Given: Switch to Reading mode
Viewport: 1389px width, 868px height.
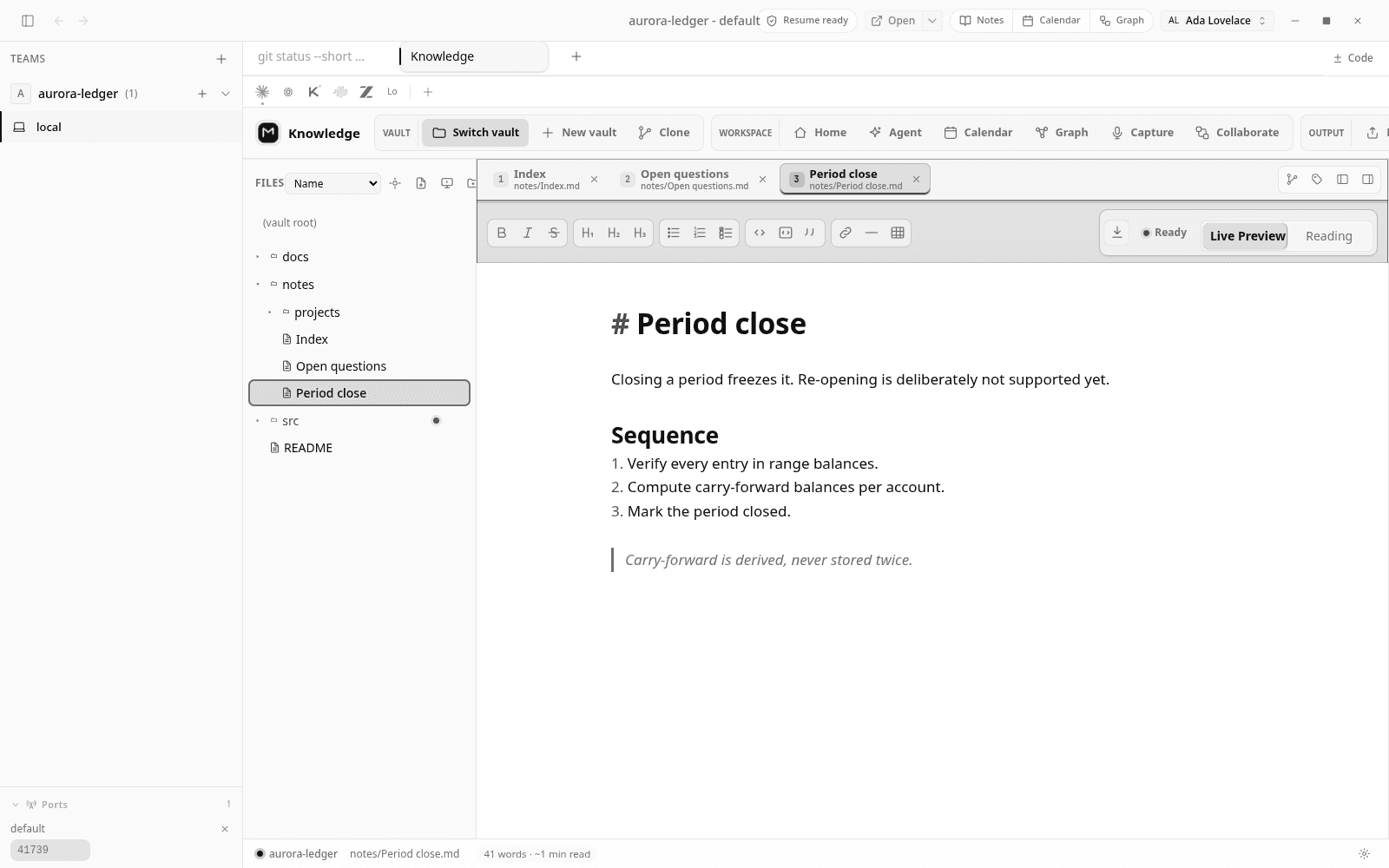Looking at the screenshot, I should [x=1328, y=236].
